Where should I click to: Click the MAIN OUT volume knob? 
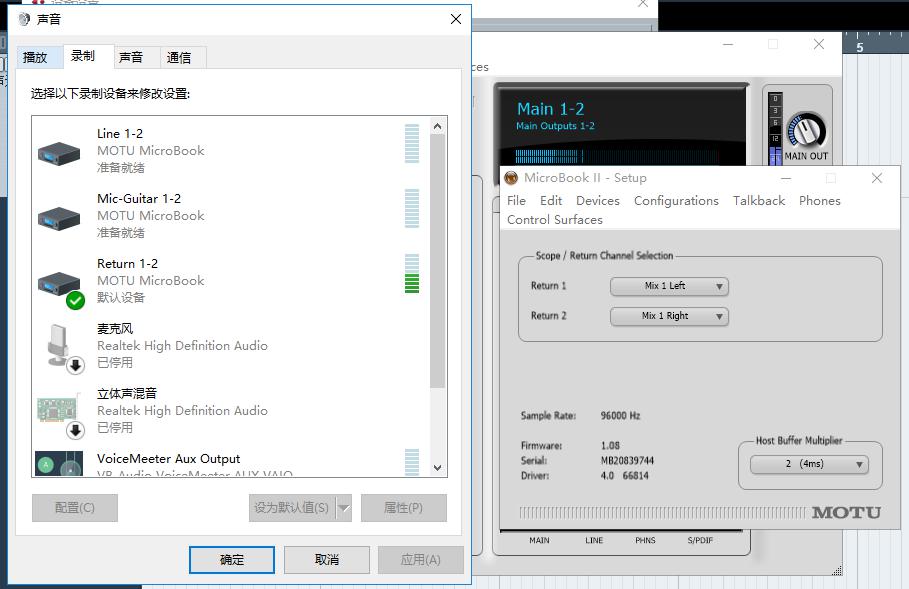point(805,131)
